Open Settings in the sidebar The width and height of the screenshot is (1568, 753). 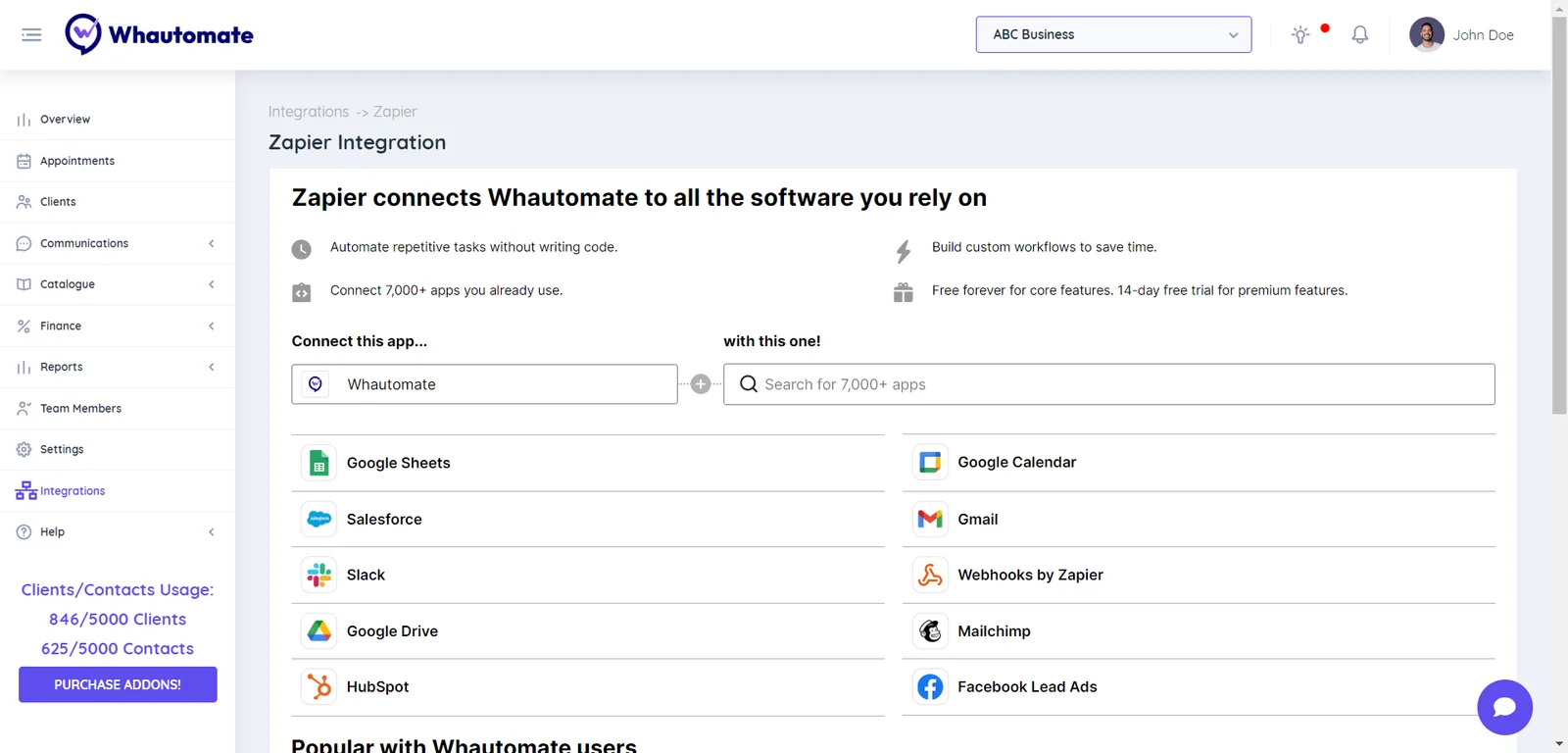pyautogui.click(x=118, y=449)
